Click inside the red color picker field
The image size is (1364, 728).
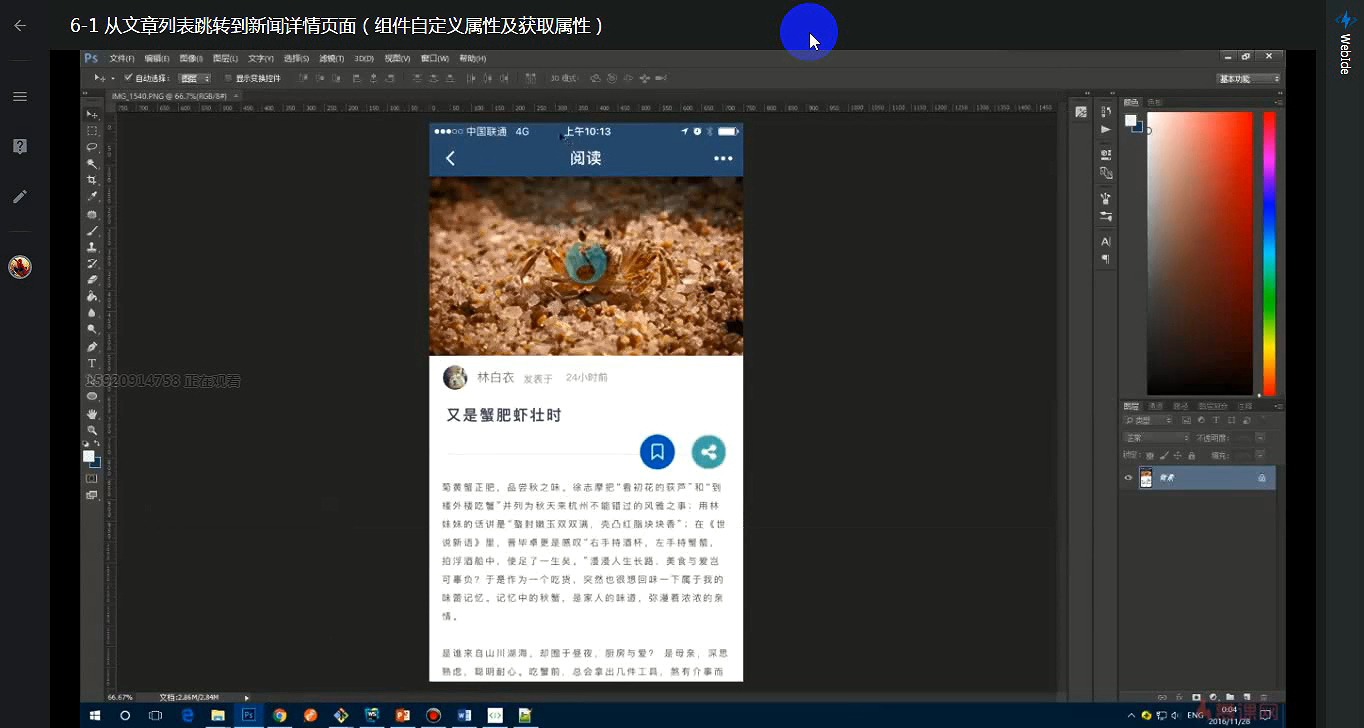1199,253
